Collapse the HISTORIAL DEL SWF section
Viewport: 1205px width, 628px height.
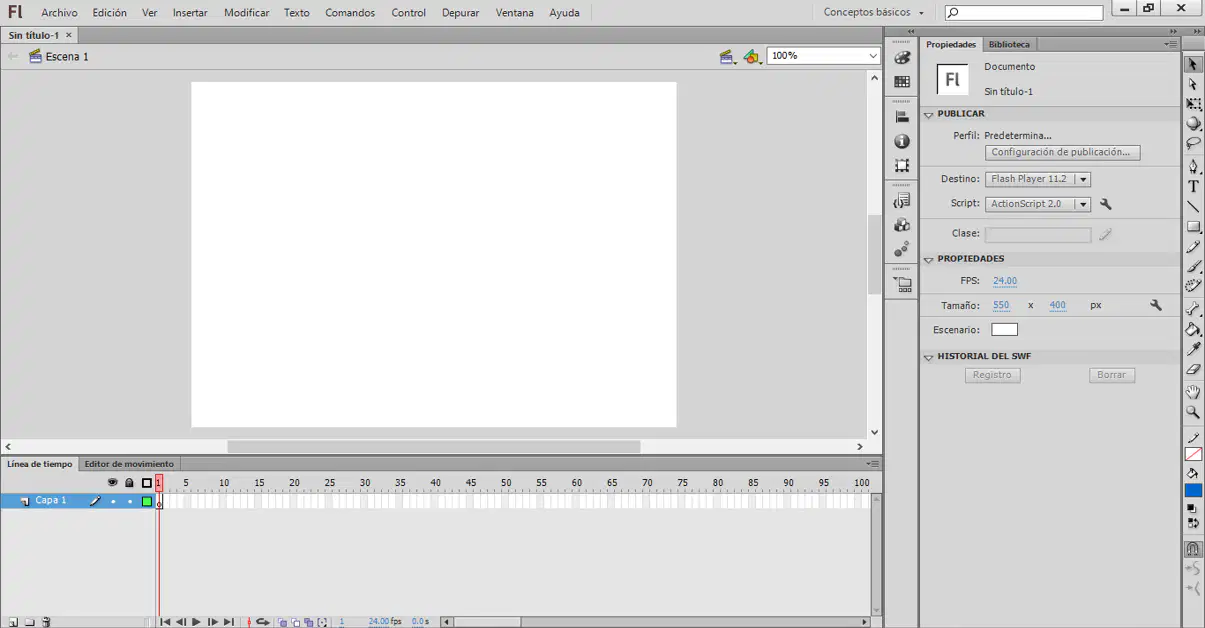[x=929, y=357]
